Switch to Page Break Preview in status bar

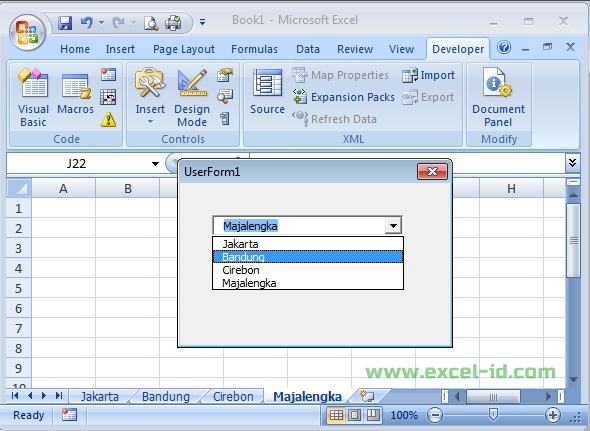coord(373,415)
